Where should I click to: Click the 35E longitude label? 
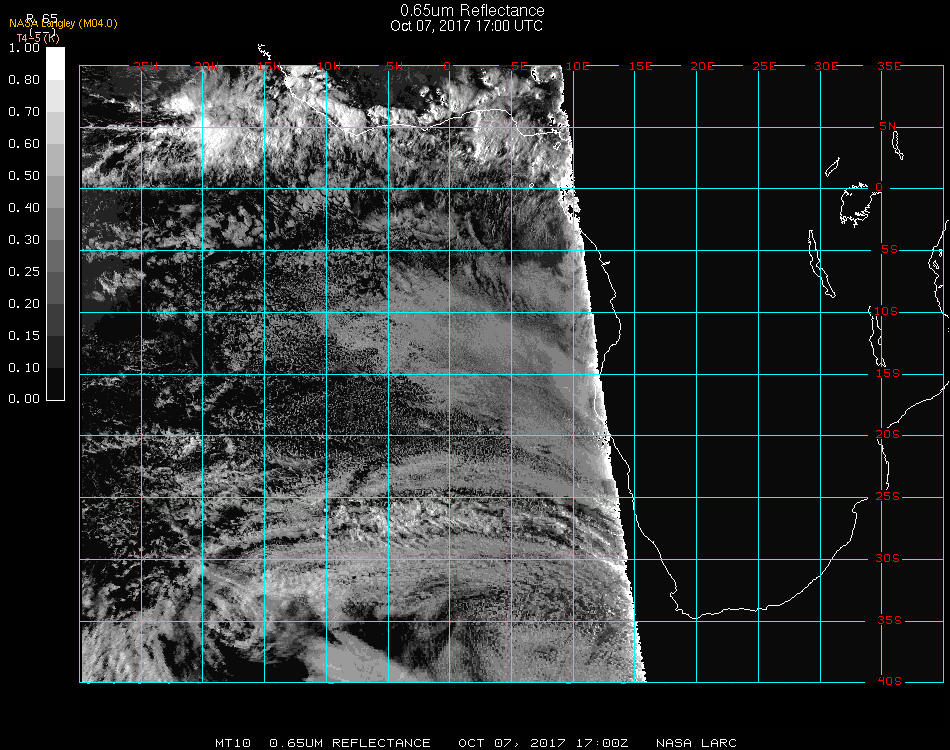(889, 67)
